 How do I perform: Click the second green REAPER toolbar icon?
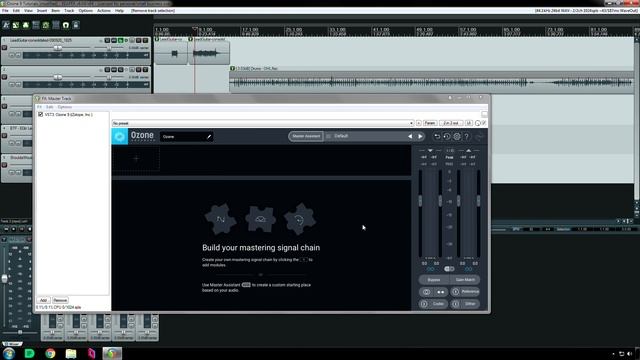coord(16,25)
